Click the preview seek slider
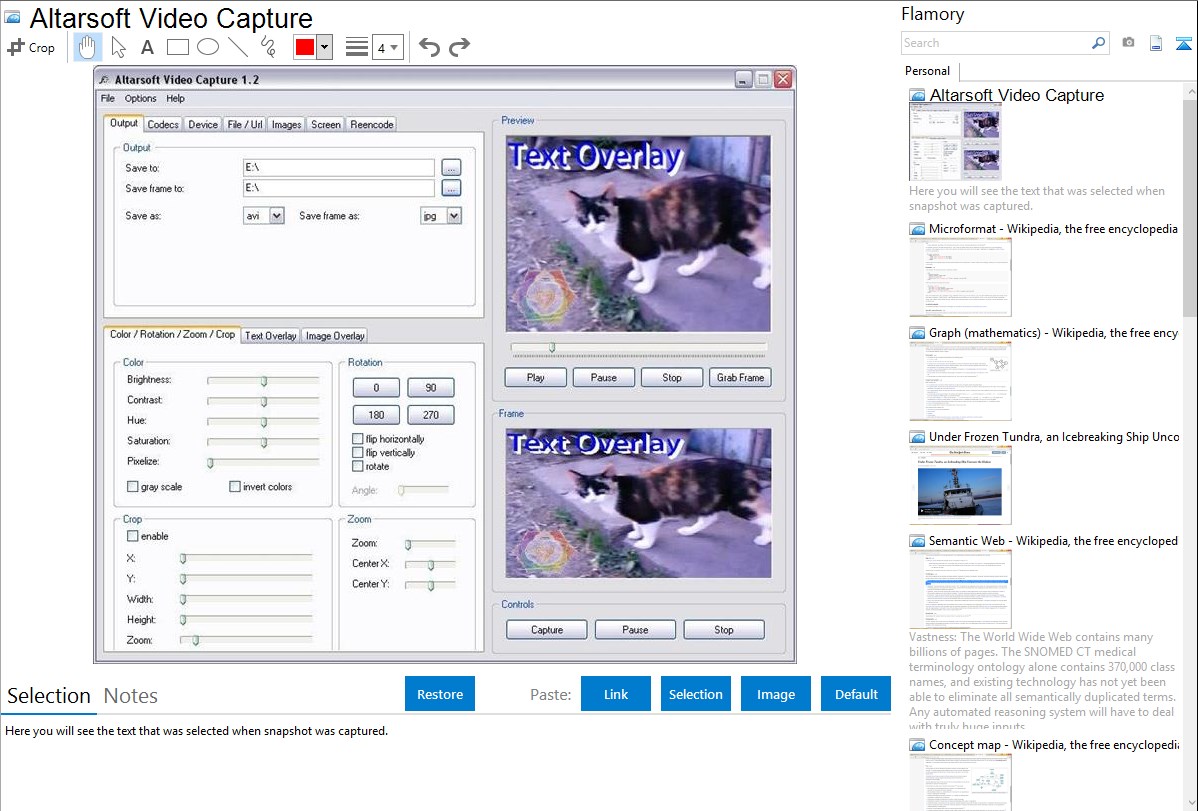 pos(639,348)
